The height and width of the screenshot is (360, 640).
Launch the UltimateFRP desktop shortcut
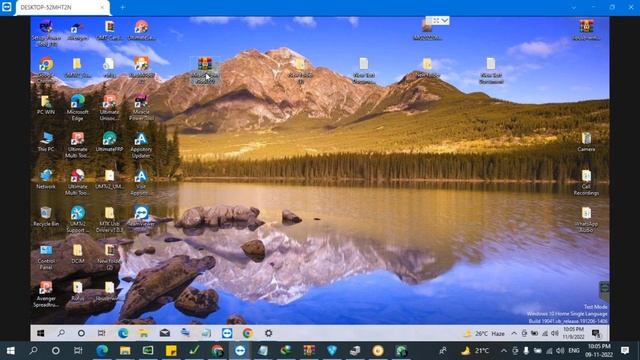point(109,142)
